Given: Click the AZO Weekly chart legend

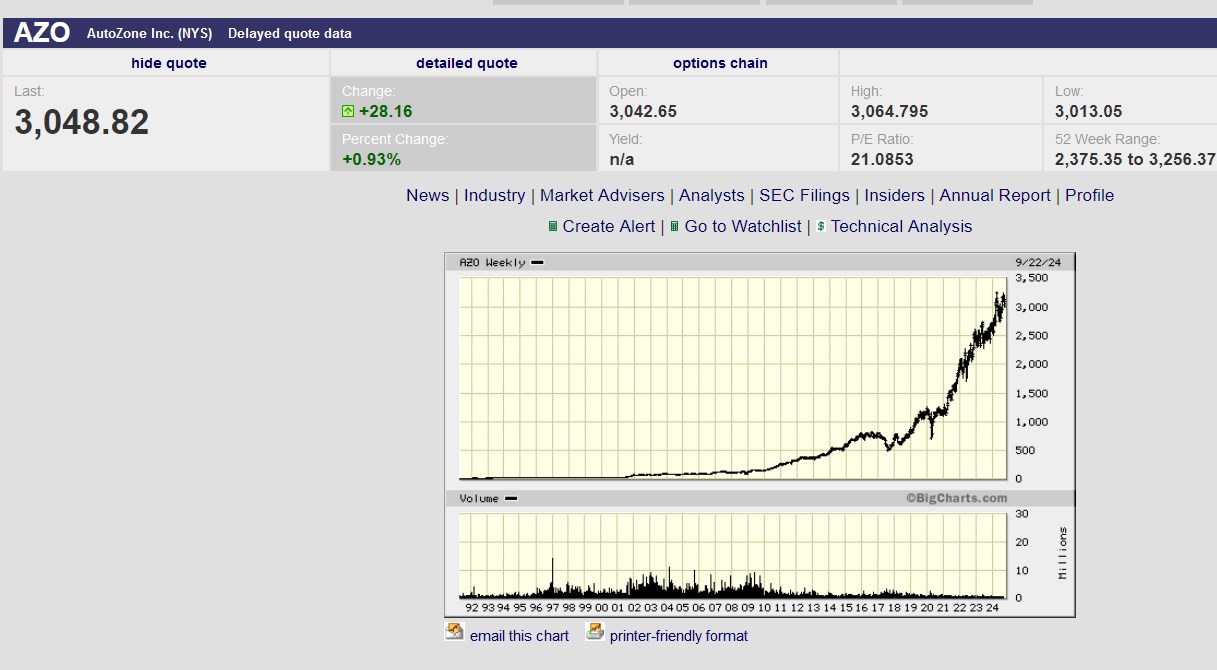Looking at the screenshot, I should tap(501, 262).
